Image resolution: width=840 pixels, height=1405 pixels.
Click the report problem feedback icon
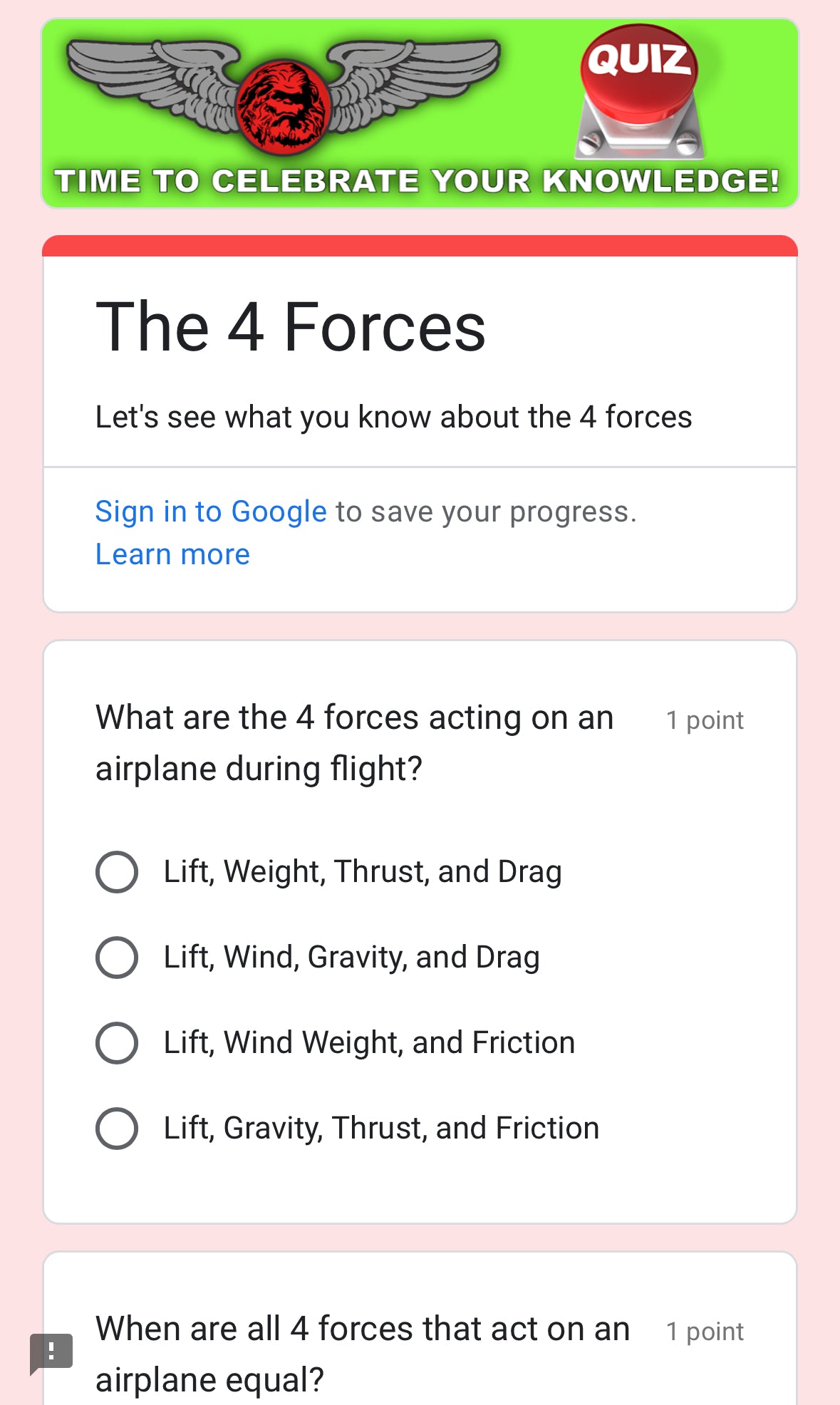tap(51, 1352)
